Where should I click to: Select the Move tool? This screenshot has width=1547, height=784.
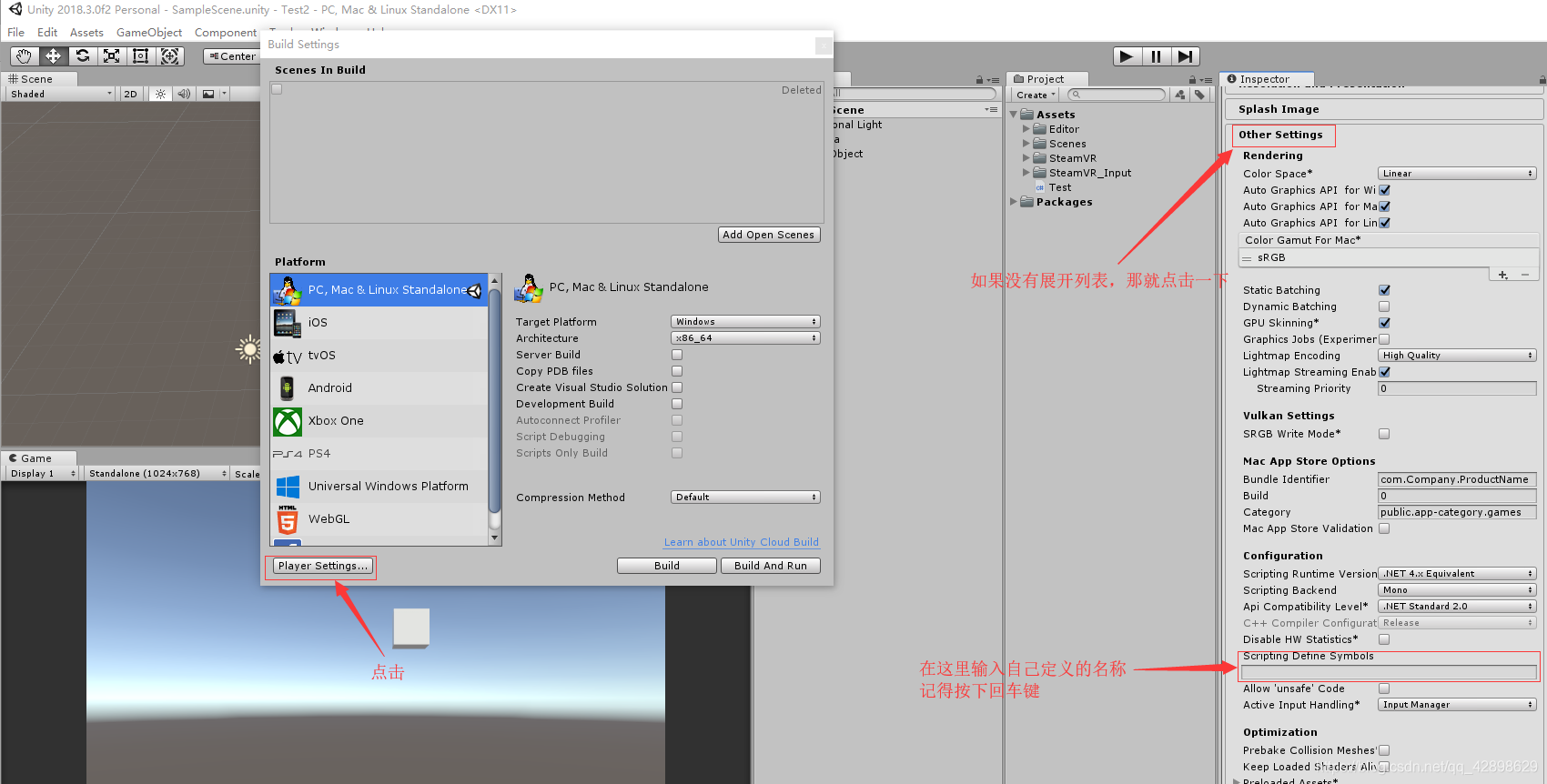(54, 56)
